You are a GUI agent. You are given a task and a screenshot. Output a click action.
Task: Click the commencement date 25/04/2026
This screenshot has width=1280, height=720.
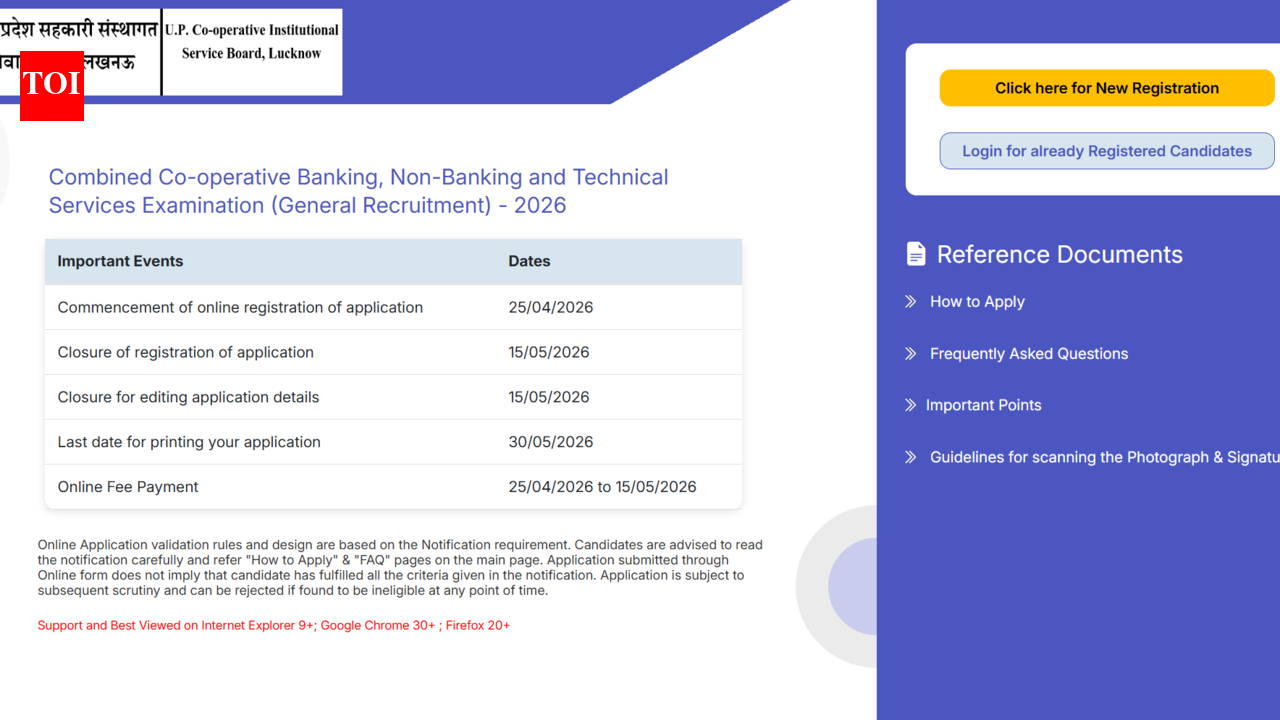point(551,307)
